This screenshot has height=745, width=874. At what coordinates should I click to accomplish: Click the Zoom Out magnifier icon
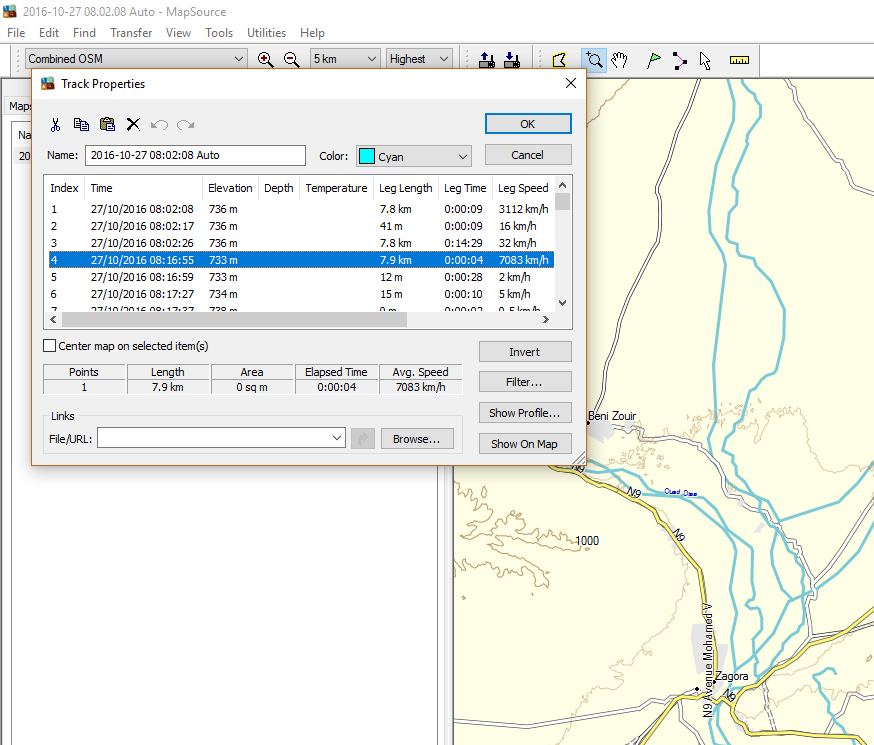point(292,59)
